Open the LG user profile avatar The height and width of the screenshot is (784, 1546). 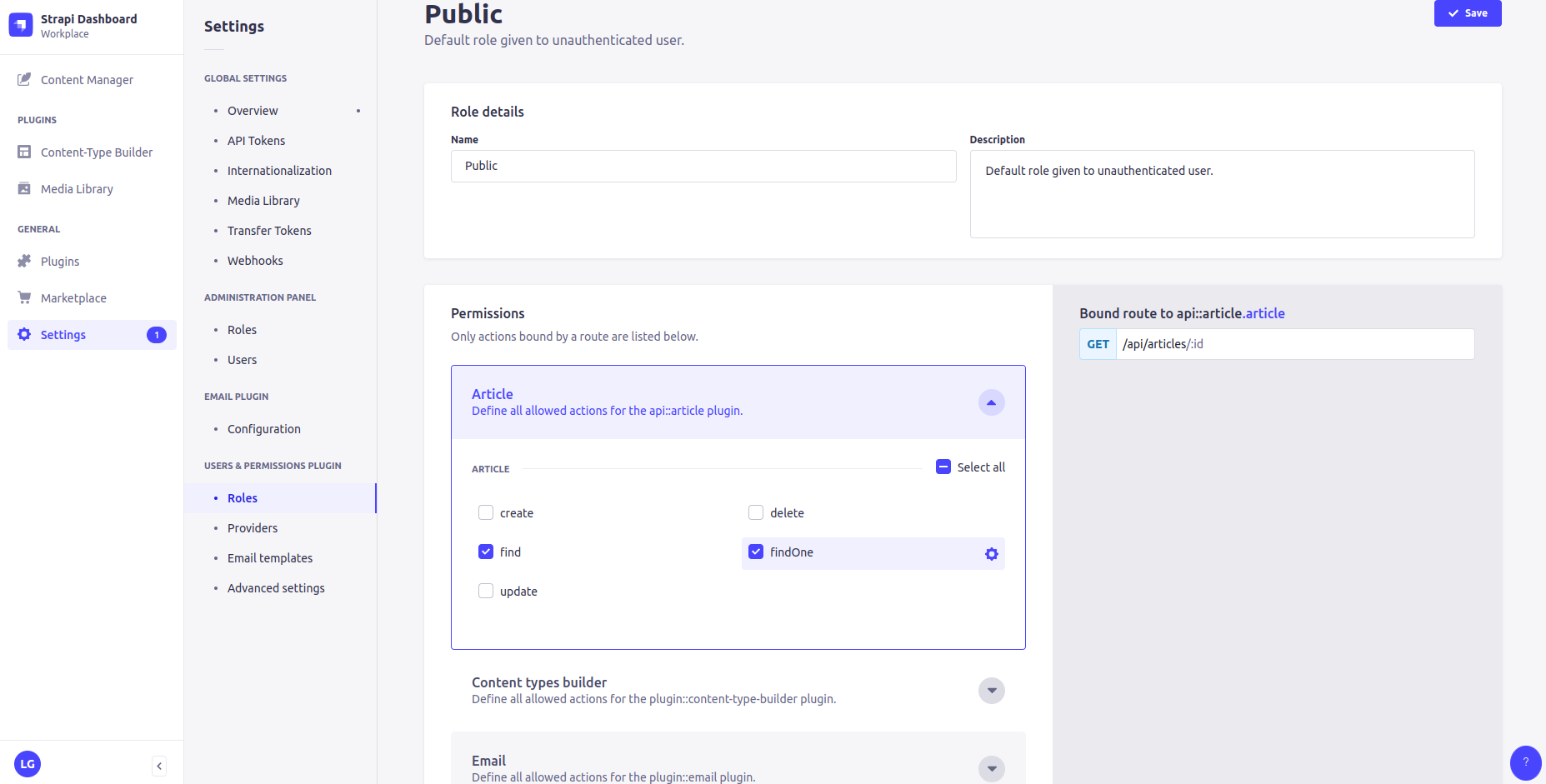[28, 764]
